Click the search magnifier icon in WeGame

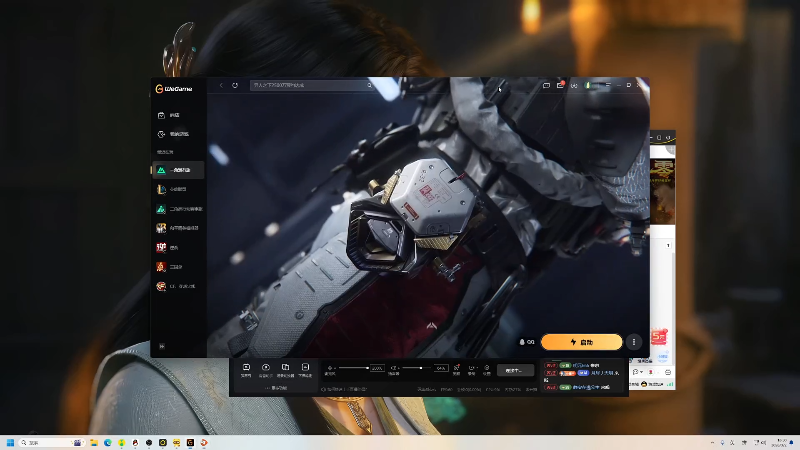369,85
